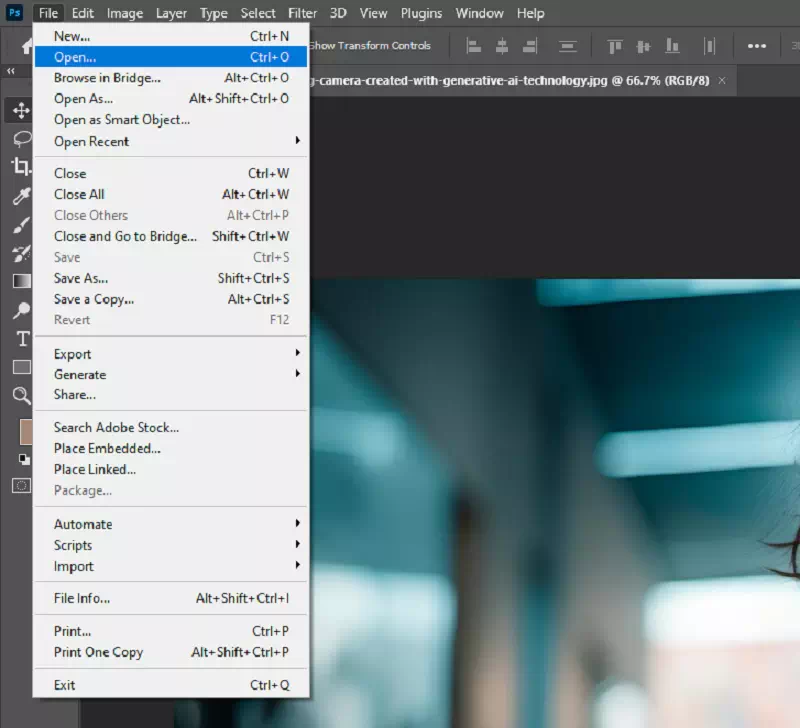Open the Image menu
This screenshot has width=800, height=728.
[x=124, y=13]
